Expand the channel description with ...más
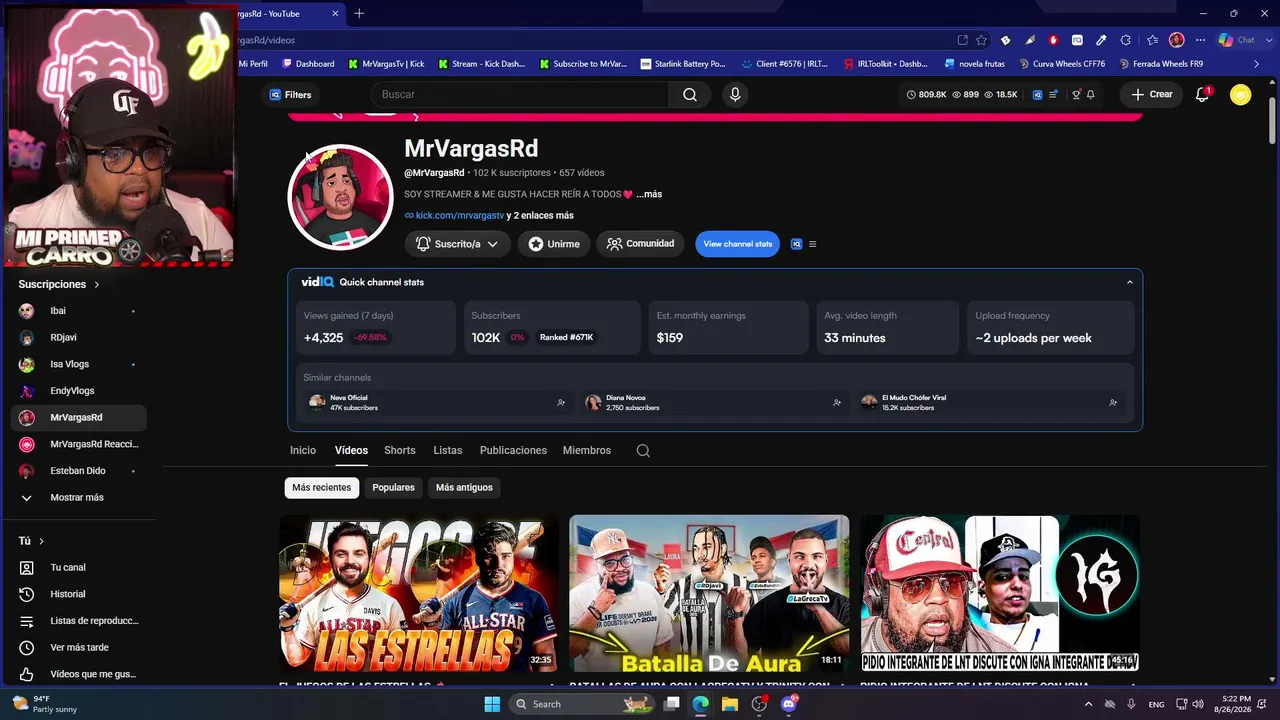The height and width of the screenshot is (720, 1280). (x=649, y=194)
